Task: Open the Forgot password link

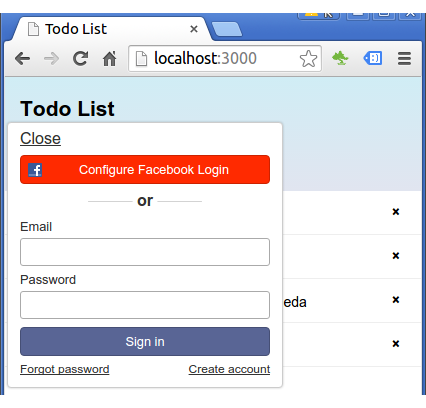Action: 65,369
